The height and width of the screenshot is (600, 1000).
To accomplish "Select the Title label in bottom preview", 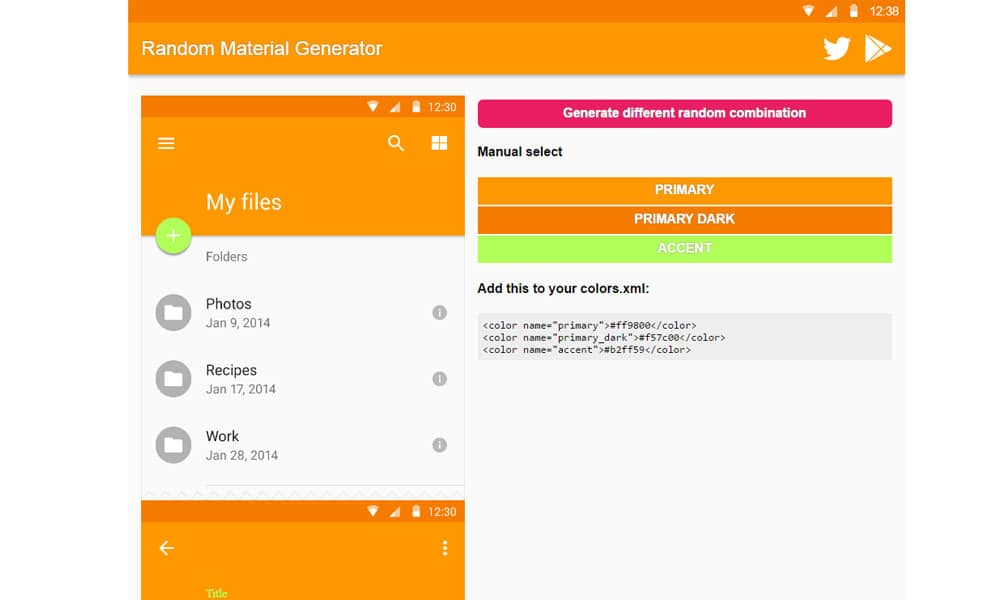I will point(216,592).
